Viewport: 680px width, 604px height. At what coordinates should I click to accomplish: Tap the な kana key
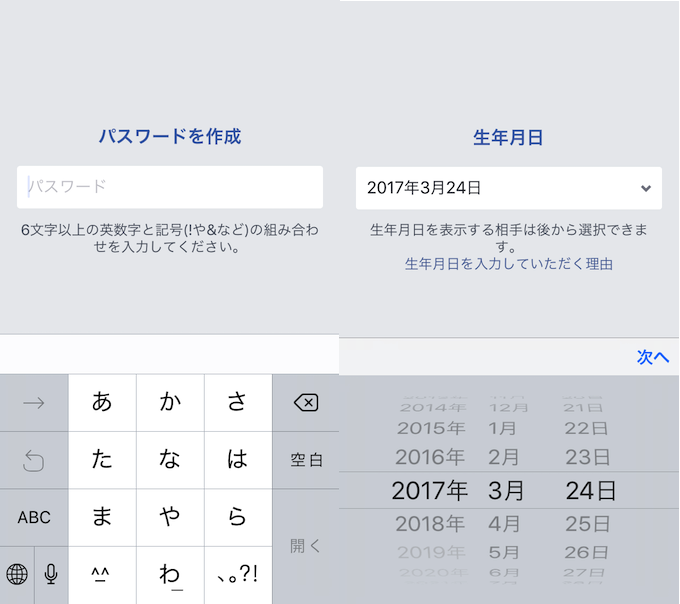[x=170, y=460]
